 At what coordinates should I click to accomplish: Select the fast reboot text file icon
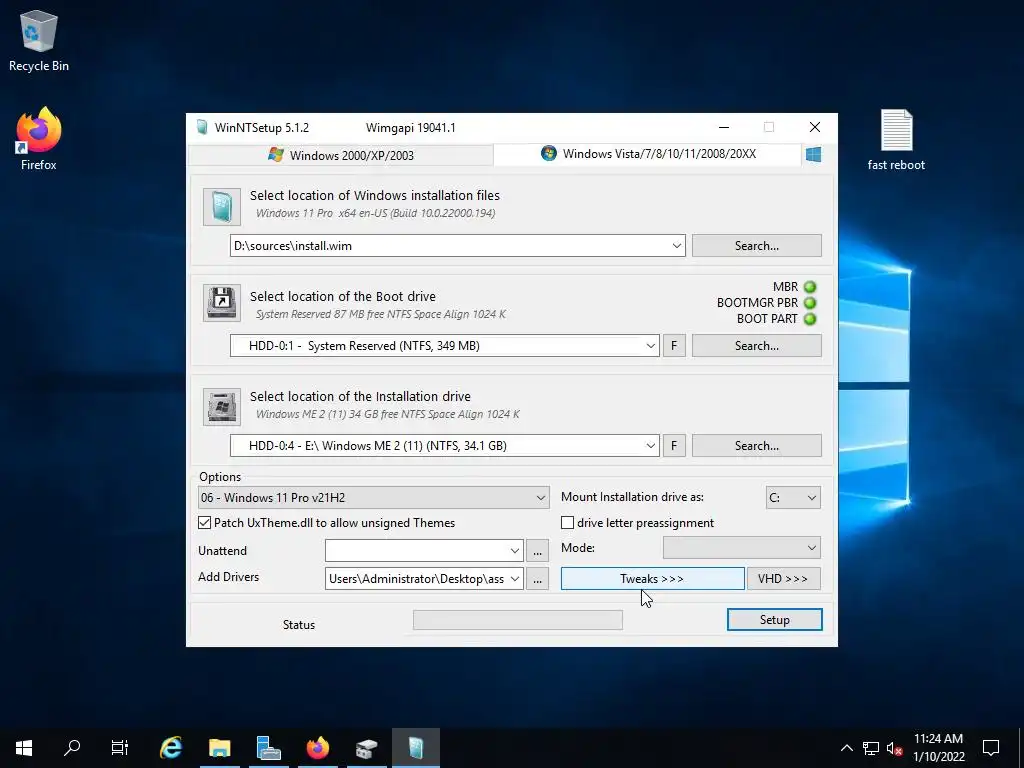click(896, 140)
